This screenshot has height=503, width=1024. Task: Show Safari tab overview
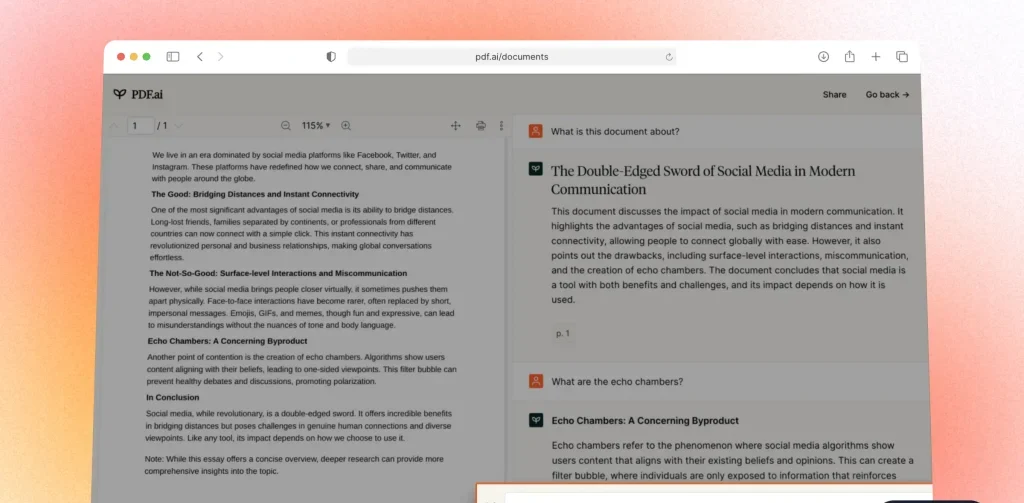click(x=902, y=57)
